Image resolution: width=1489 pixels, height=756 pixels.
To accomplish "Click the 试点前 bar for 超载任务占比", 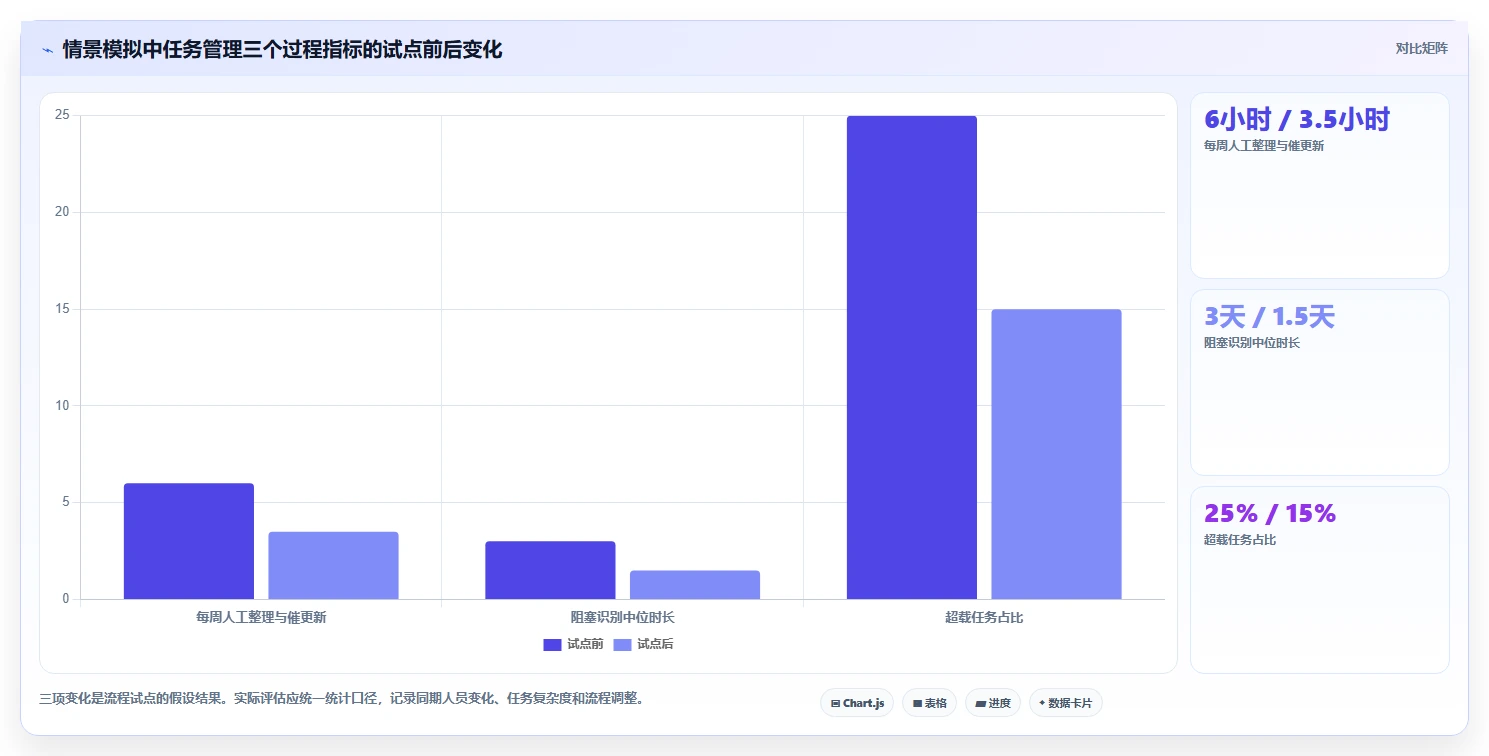I will pos(912,357).
